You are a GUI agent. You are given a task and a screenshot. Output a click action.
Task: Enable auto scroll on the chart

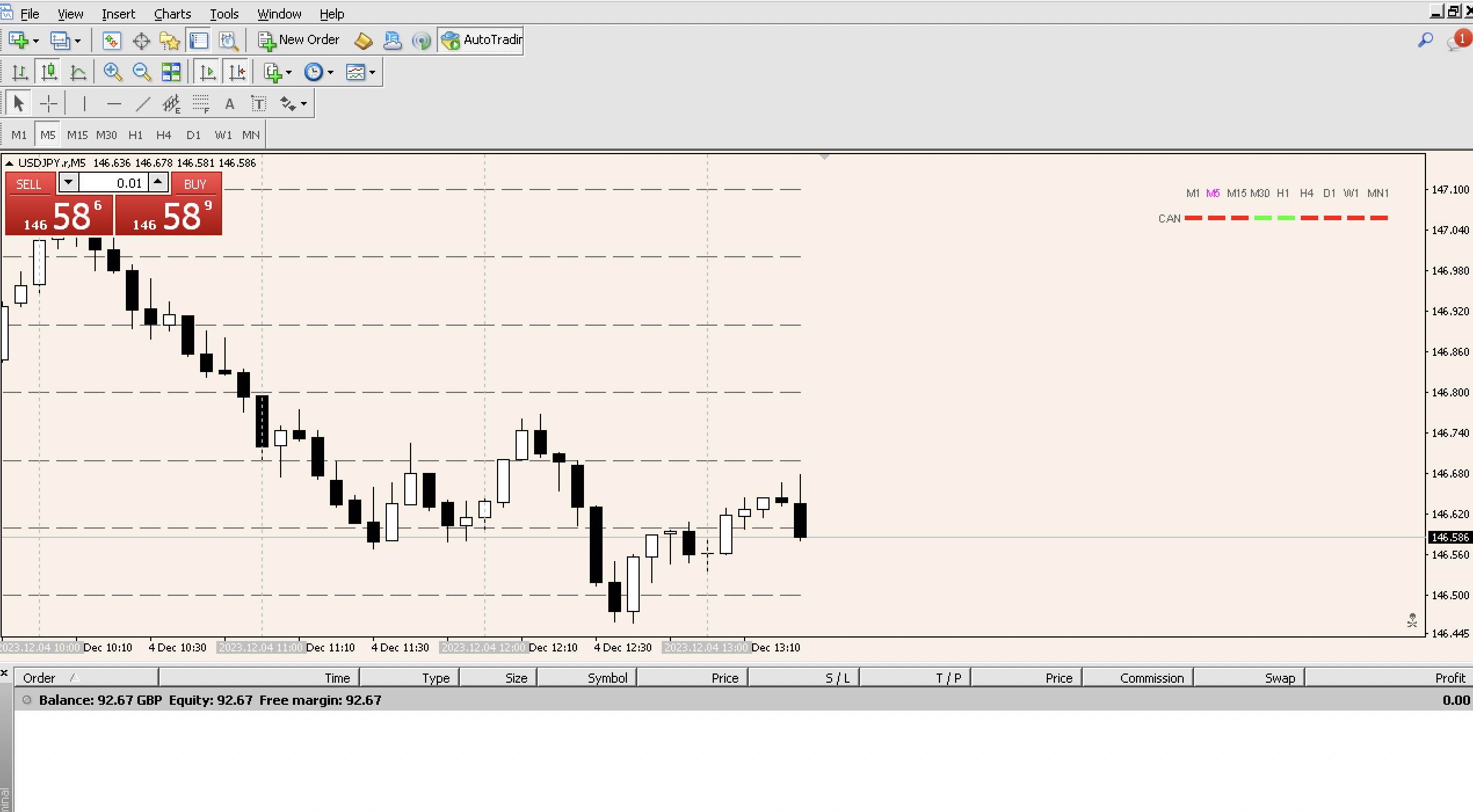pyautogui.click(x=207, y=72)
